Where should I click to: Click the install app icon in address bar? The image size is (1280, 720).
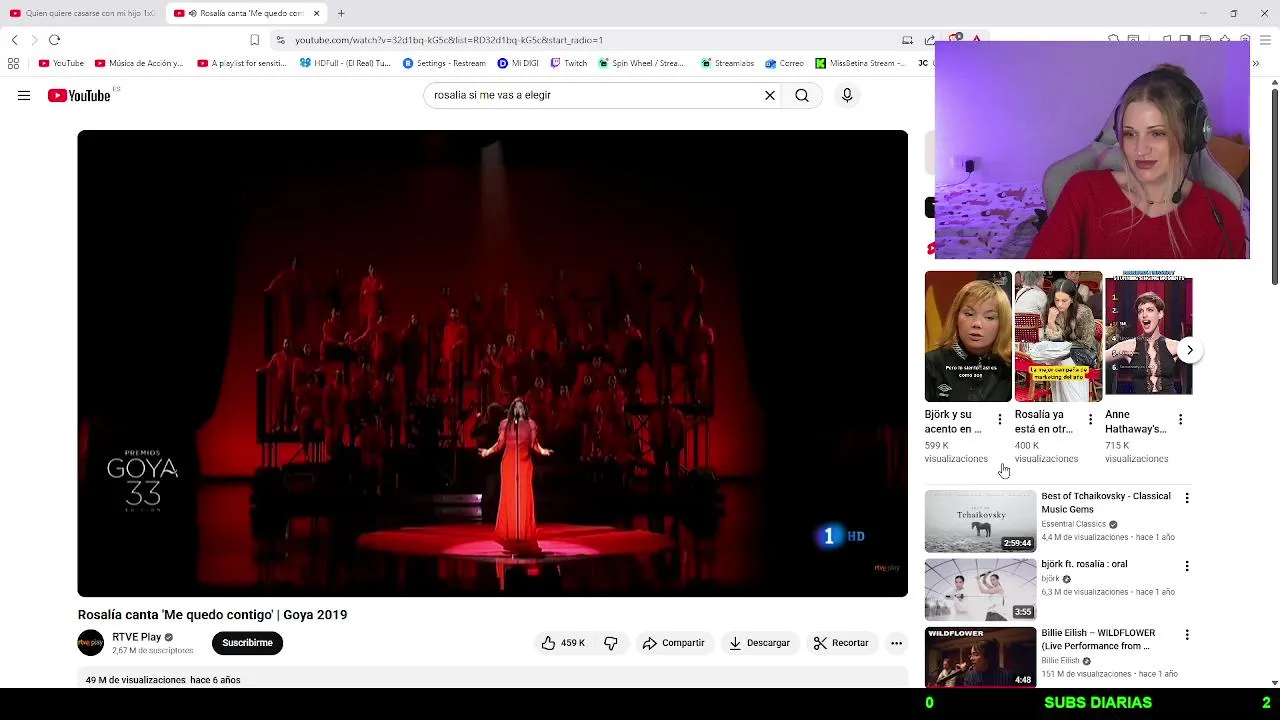907,40
